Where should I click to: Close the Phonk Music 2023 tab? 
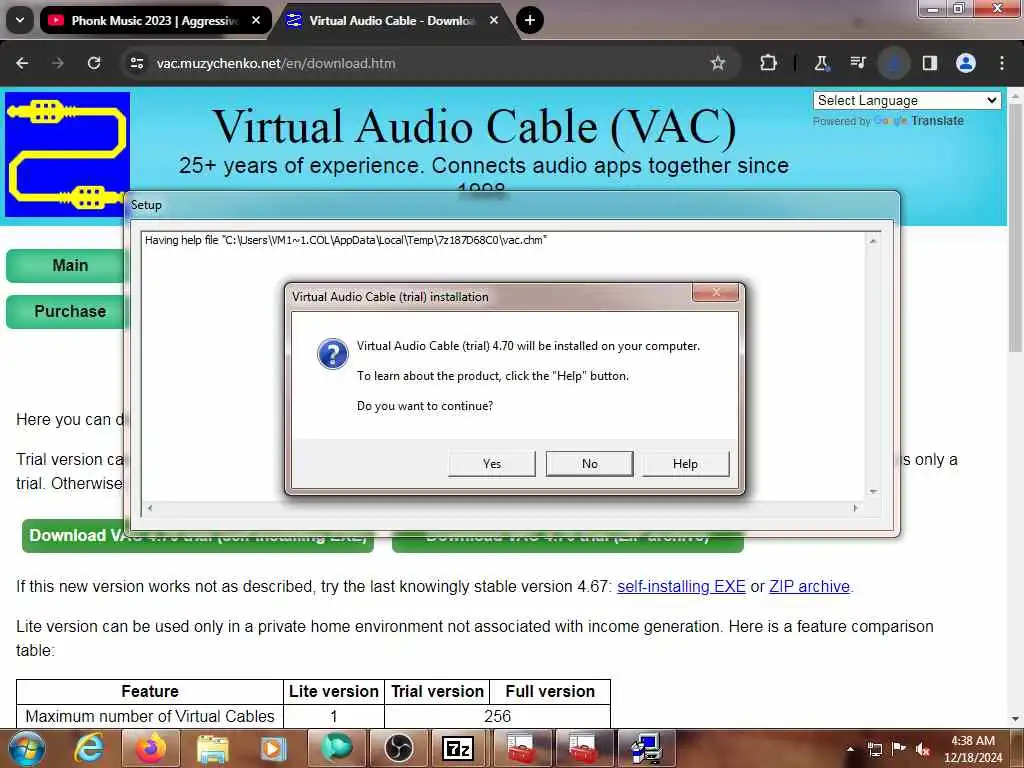tap(256, 21)
